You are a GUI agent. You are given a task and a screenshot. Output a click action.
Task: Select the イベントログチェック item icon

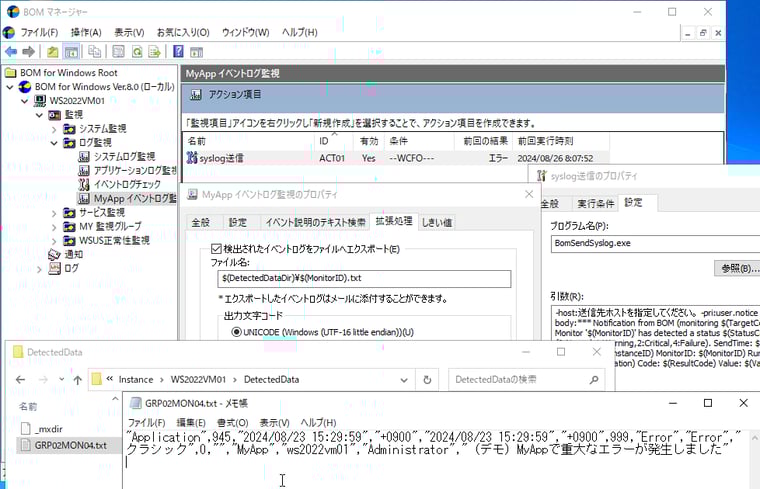84,185
